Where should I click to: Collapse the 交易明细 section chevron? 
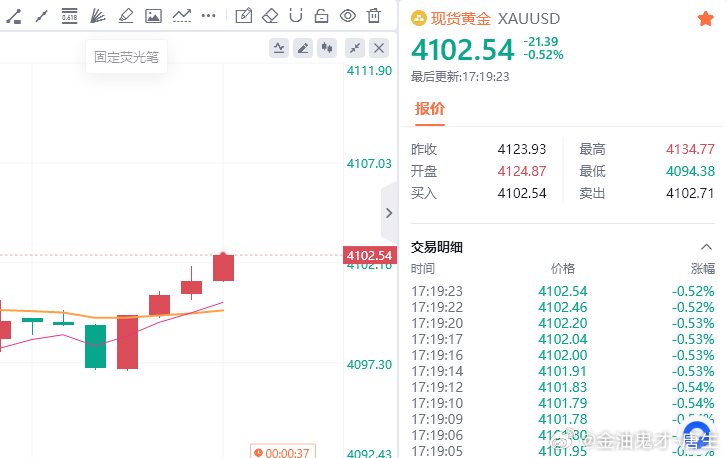click(x=706, y=247)
